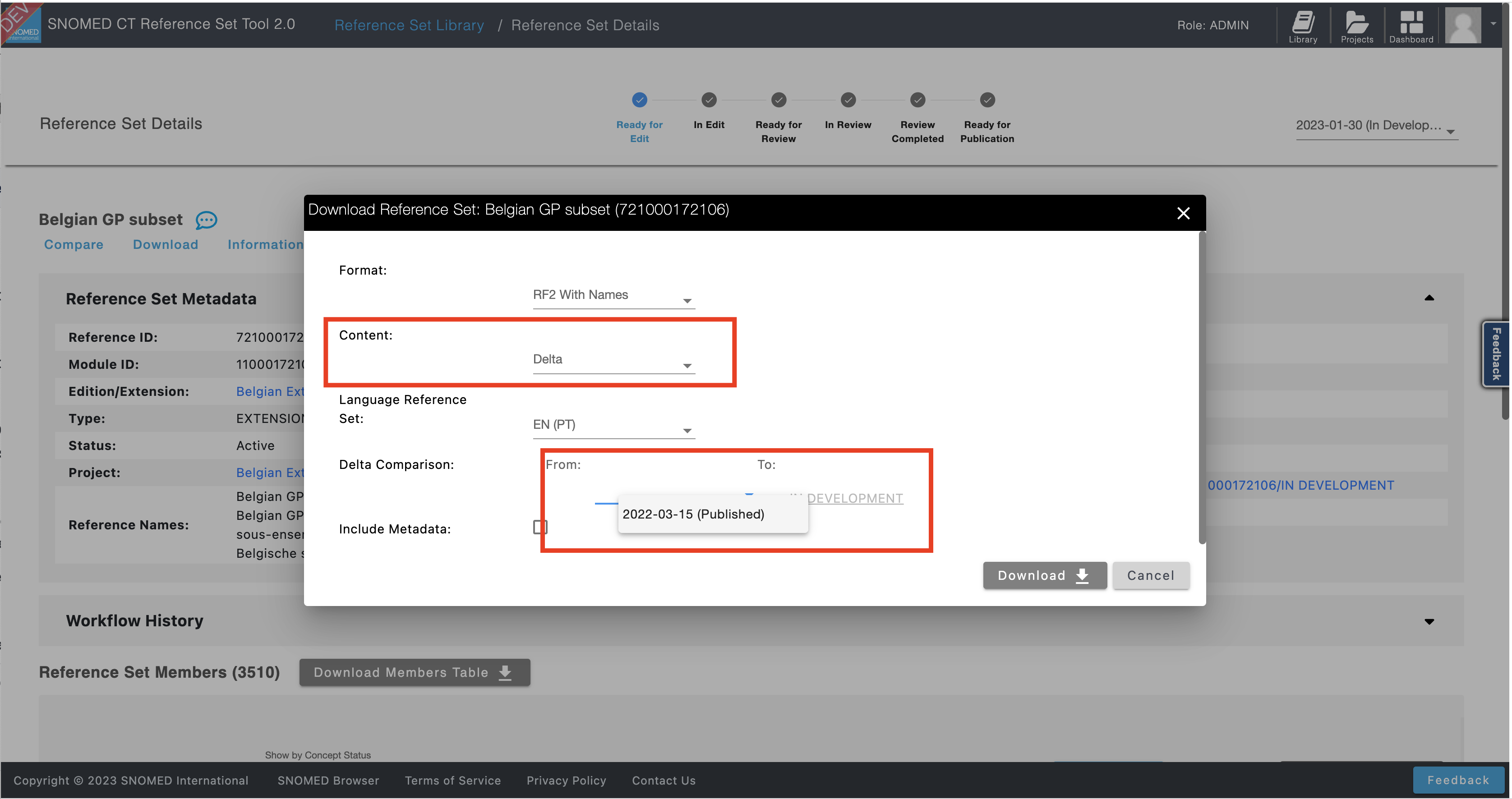Open Privacy Policy footer link
The image size is (1512, 799).
coord(566,780)
